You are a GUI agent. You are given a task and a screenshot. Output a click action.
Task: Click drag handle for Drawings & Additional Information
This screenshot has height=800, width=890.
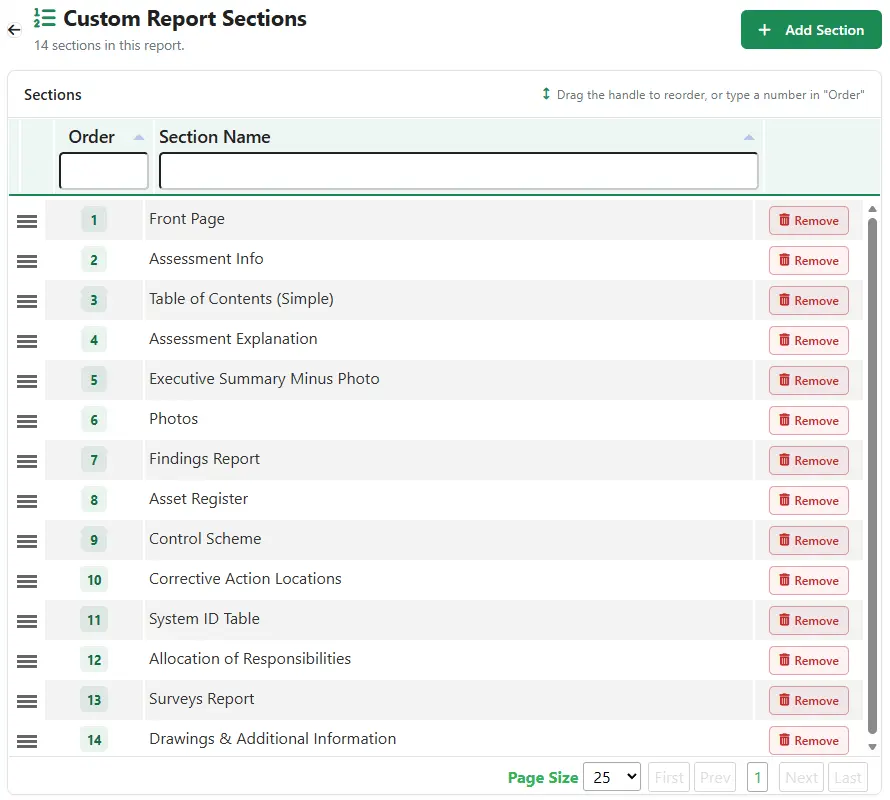(x=27, y=741)
